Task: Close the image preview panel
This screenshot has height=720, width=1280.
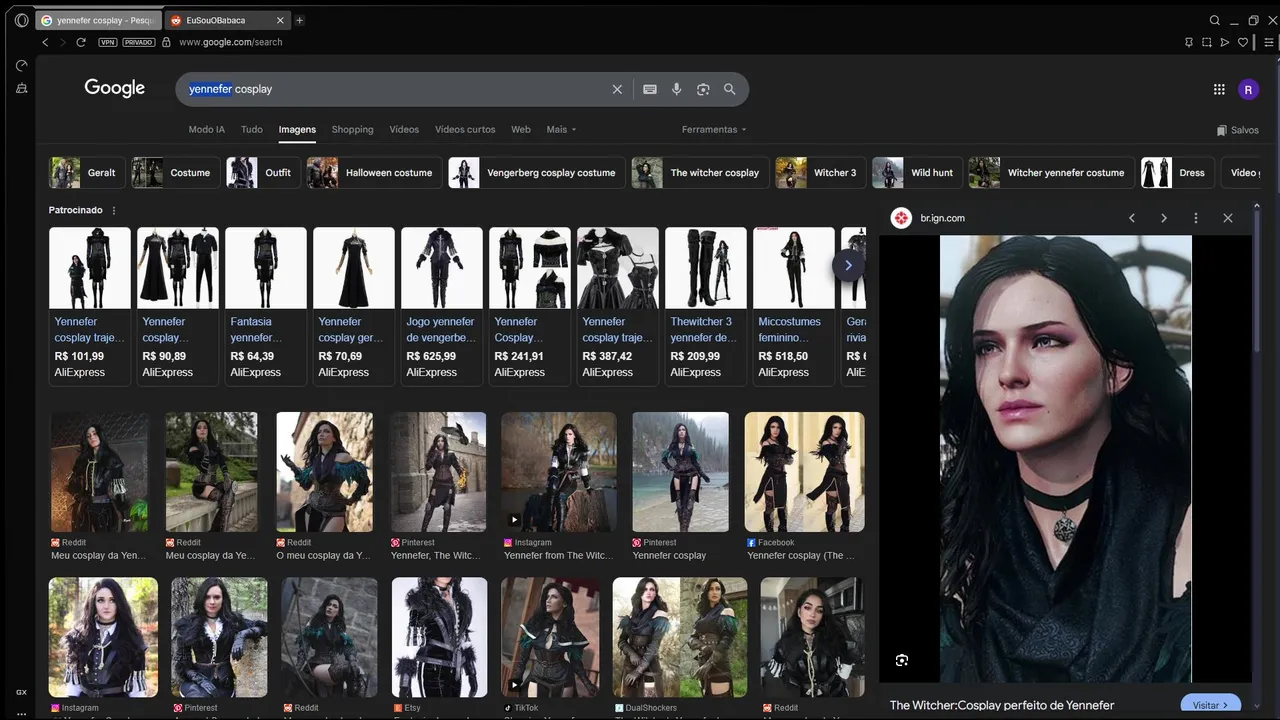Action: (1228, 218)
